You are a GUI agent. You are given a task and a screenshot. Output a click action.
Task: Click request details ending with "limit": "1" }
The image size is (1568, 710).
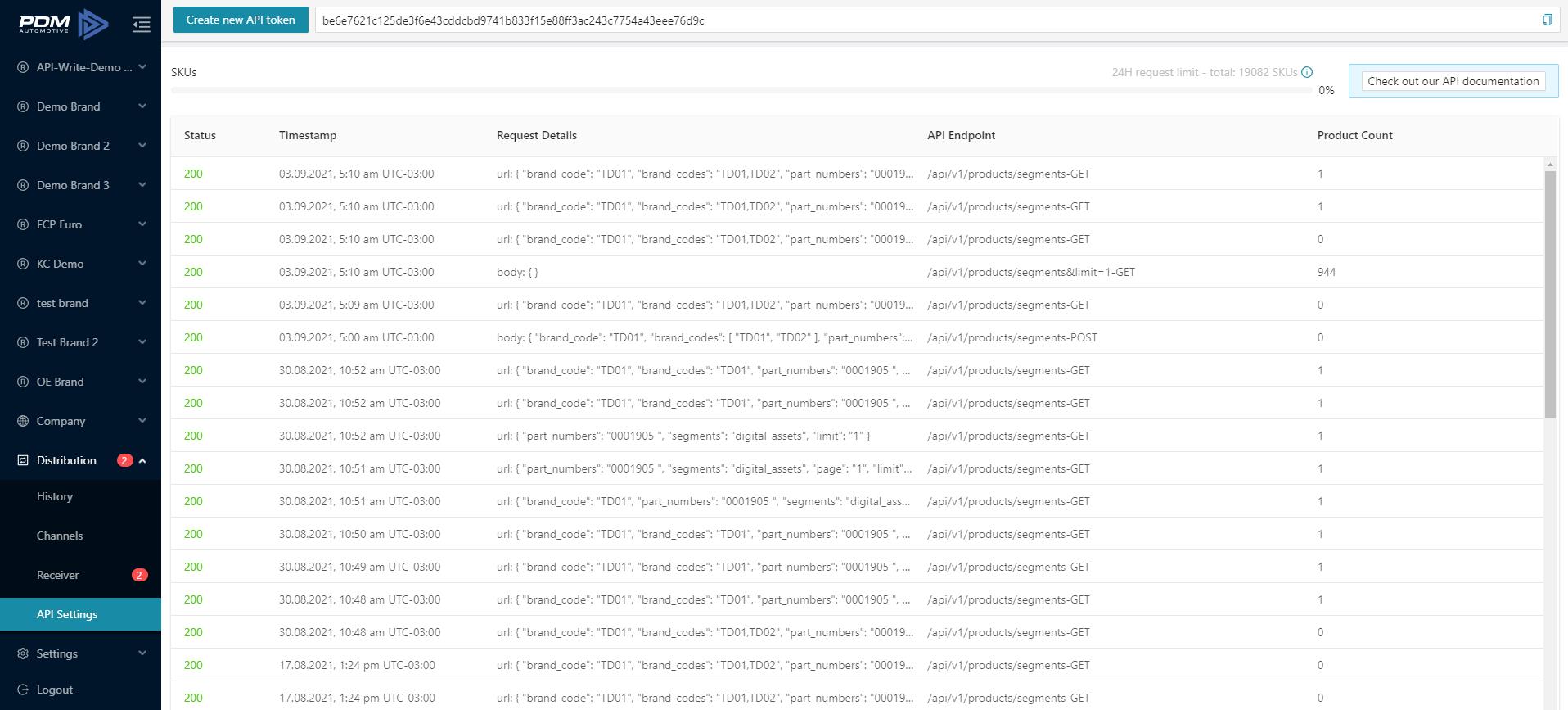point(683,436)
